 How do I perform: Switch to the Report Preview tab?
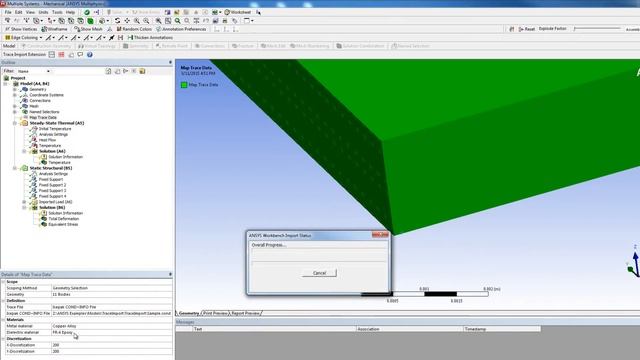coord(245,313)
